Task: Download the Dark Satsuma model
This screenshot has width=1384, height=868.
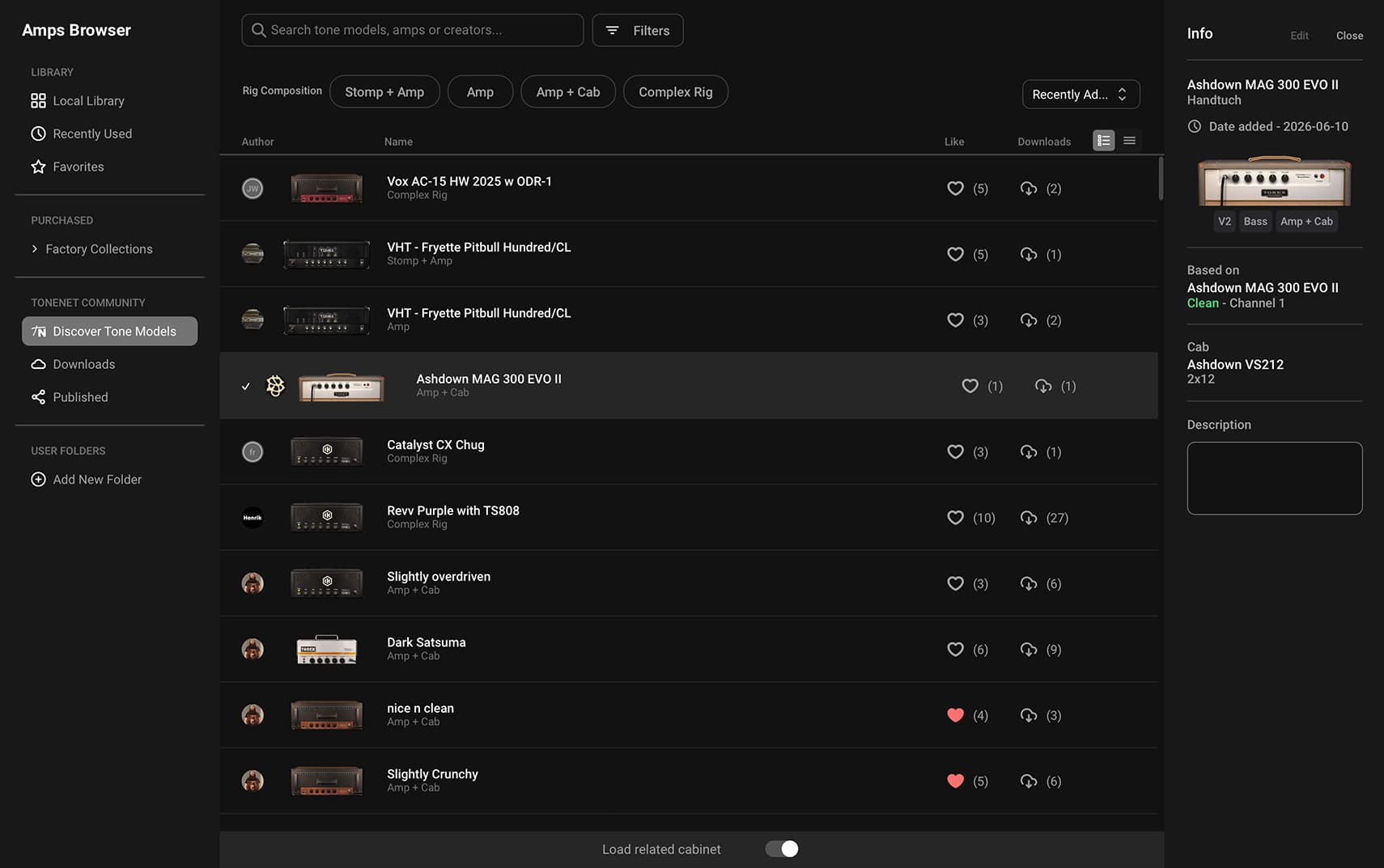Action: click(x=1029, y=650)
